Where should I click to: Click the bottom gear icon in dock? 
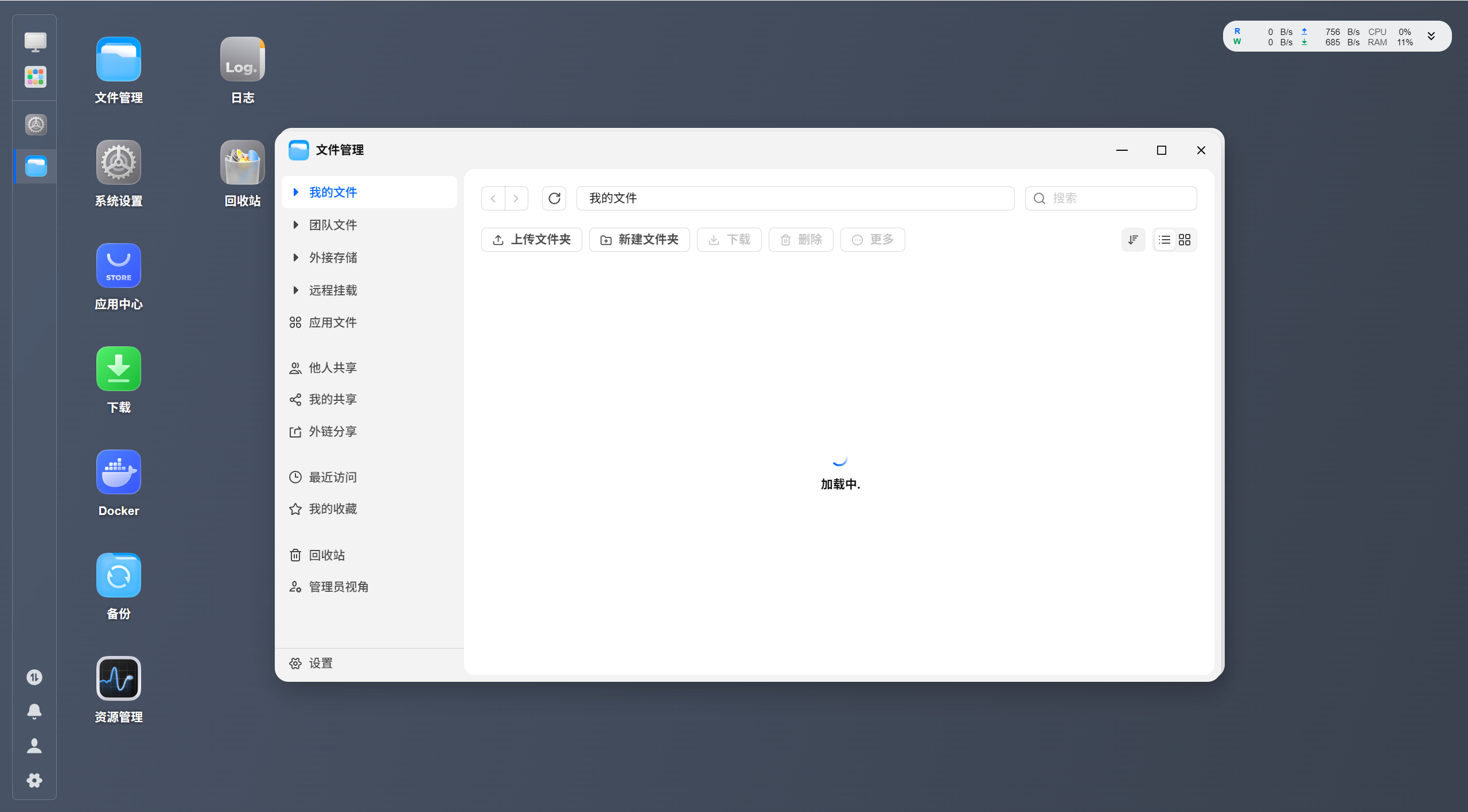point(34,780)
